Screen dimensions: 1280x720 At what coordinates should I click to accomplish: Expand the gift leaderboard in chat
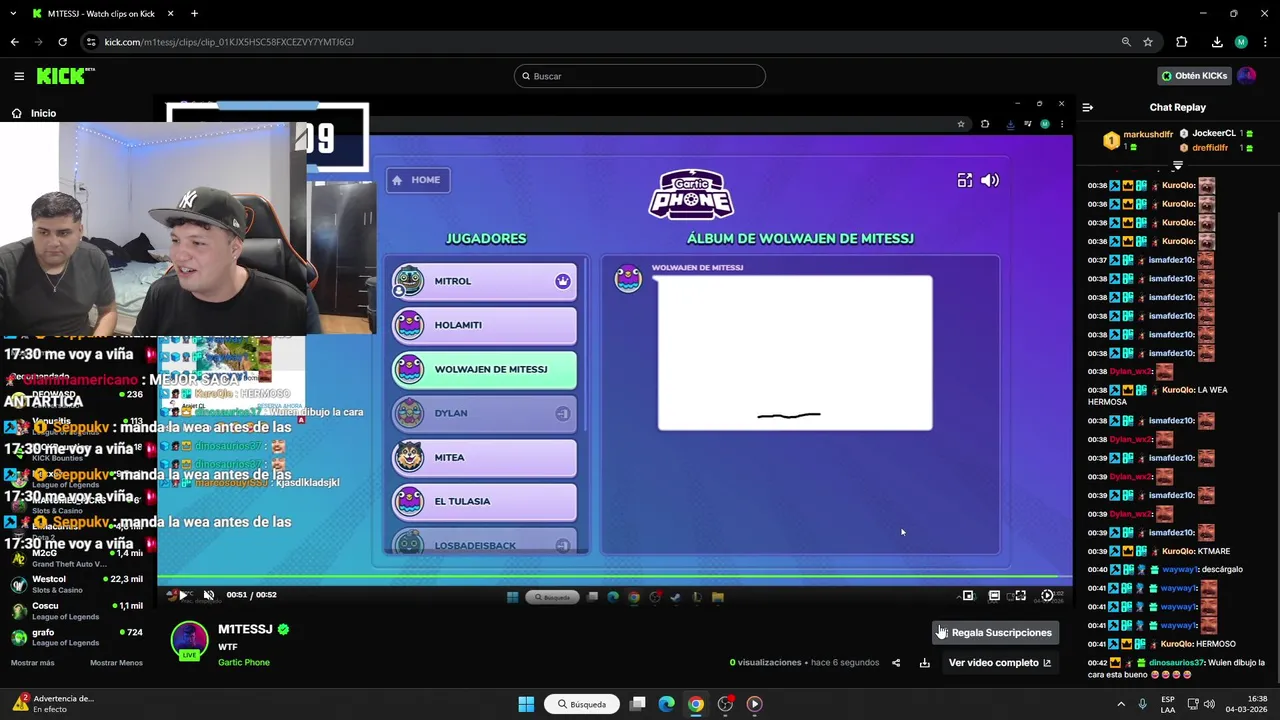pos(1177,165)
